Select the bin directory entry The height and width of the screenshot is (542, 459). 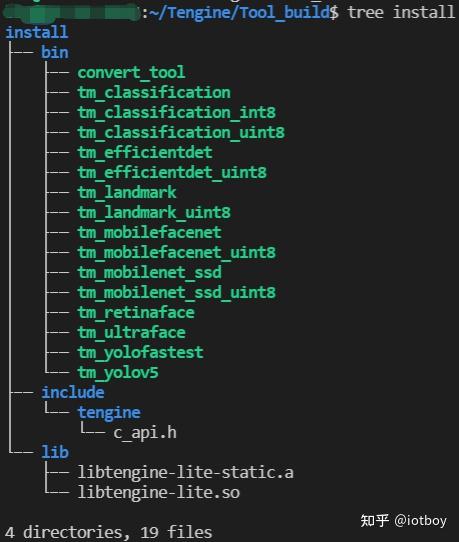point(55,53)
